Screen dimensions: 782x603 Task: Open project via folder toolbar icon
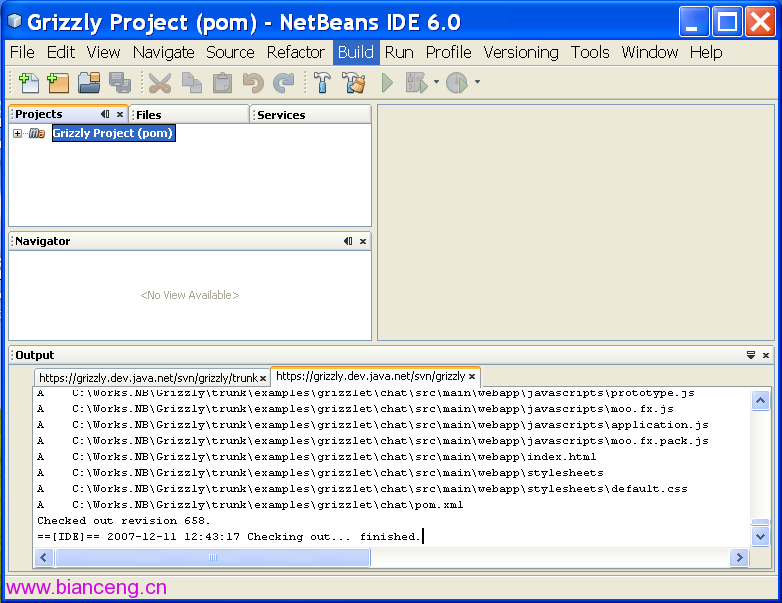point(89,83)
